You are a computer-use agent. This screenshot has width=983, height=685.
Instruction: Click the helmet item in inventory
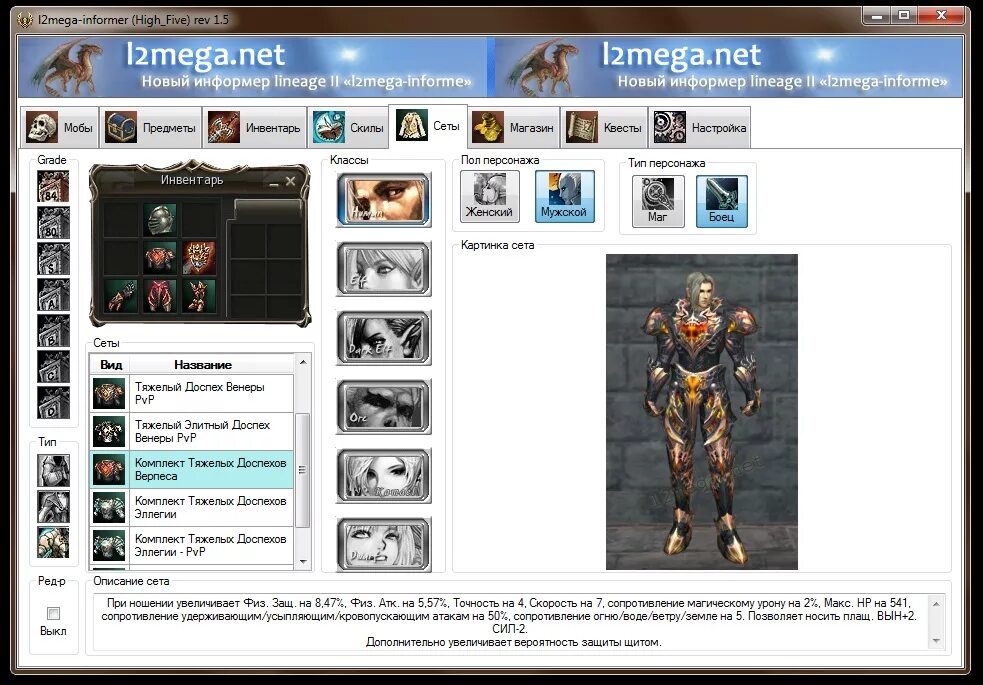[x=160, y=219]
